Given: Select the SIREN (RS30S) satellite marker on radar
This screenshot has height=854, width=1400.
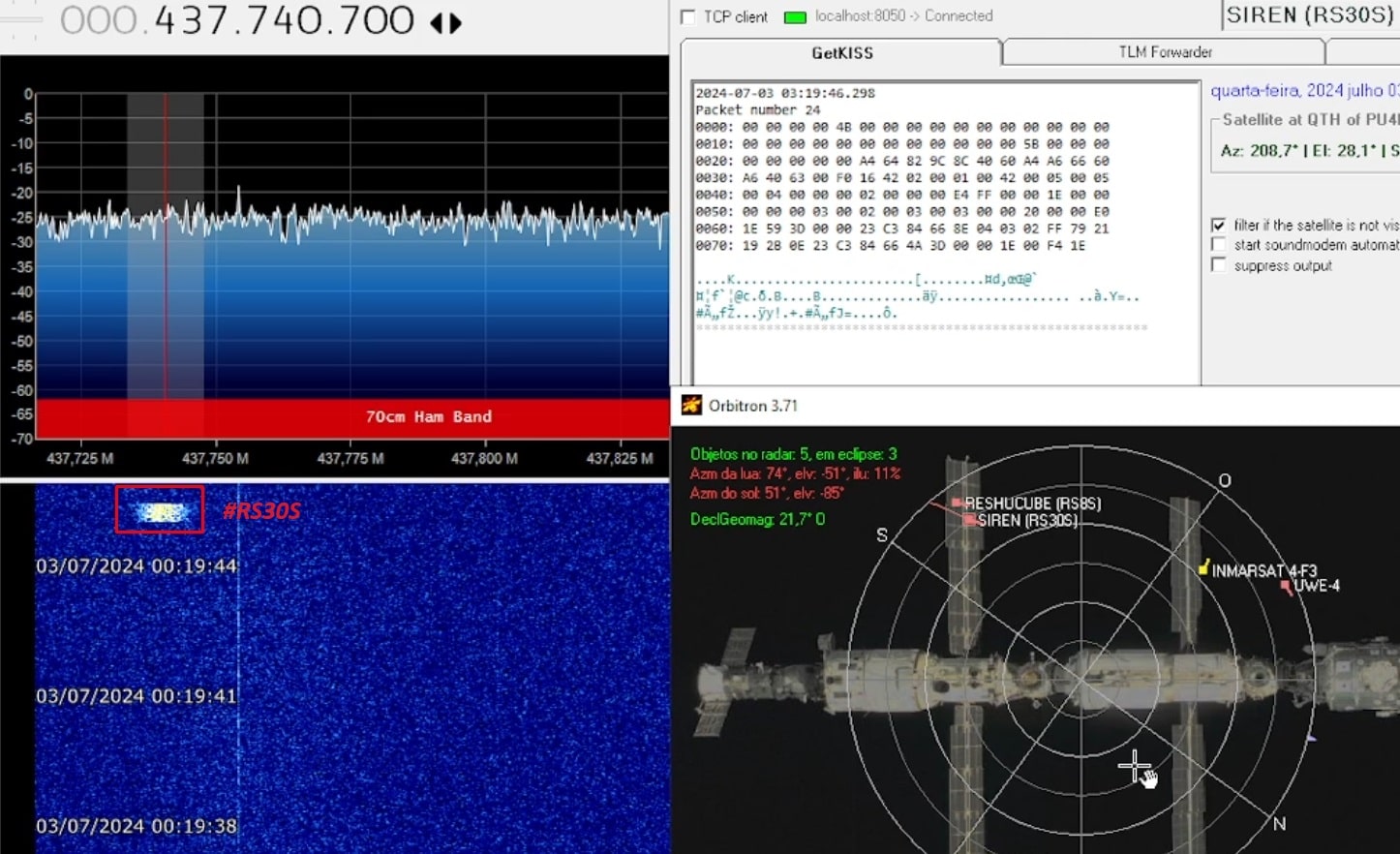Looking at the screenshot, I should (969, 520).
